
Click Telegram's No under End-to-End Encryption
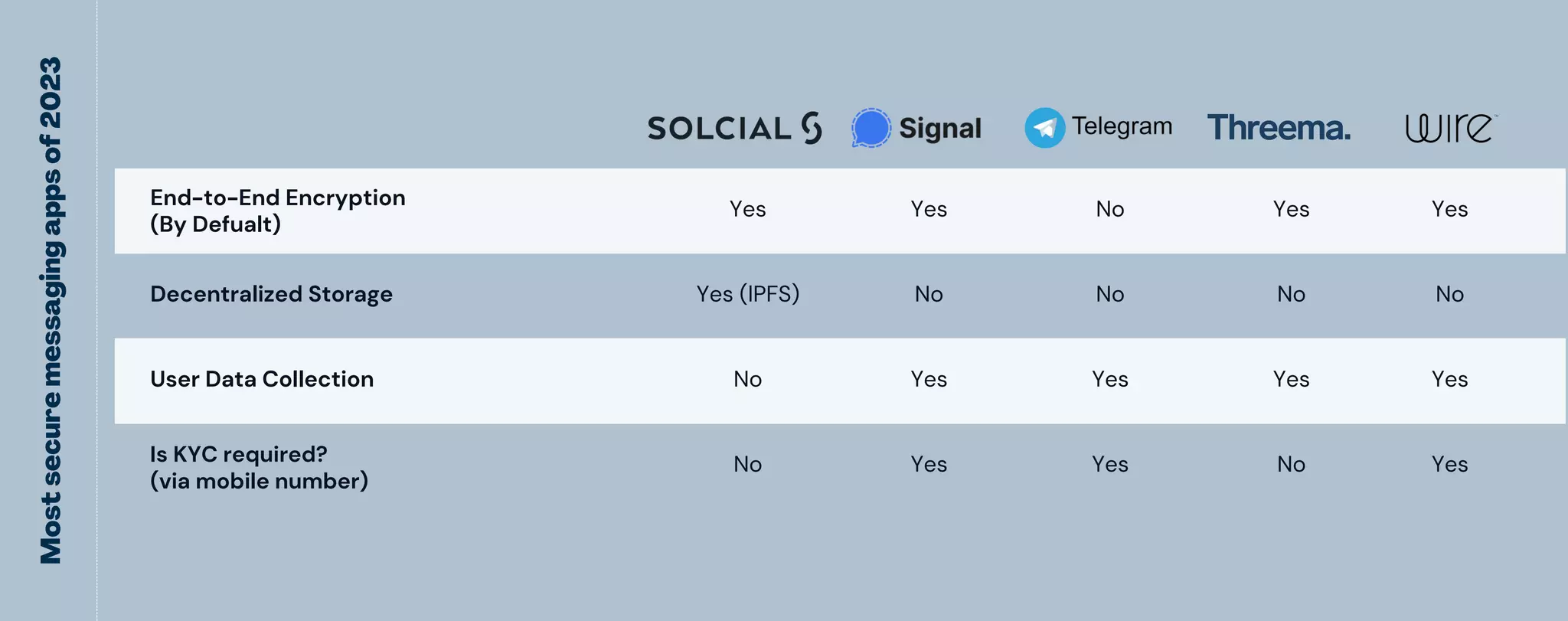[1109, 209]
